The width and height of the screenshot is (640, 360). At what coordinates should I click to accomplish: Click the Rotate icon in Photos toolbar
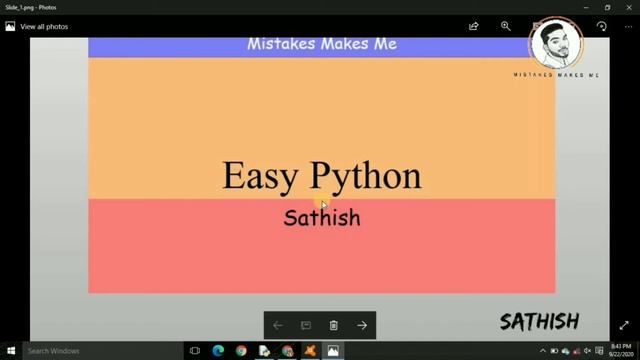602,27
